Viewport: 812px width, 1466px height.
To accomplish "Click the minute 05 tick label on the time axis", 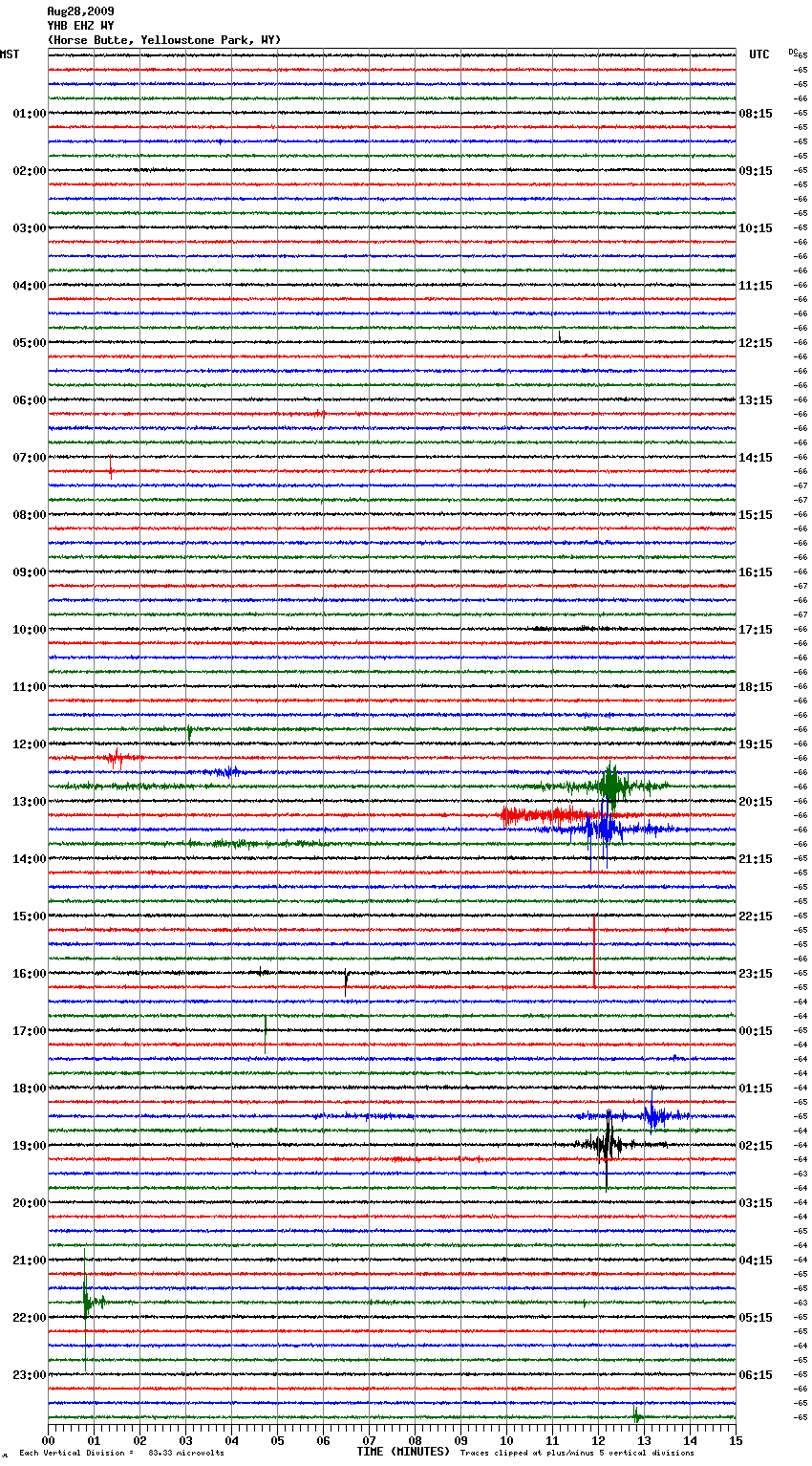I will click(277, 1440).
